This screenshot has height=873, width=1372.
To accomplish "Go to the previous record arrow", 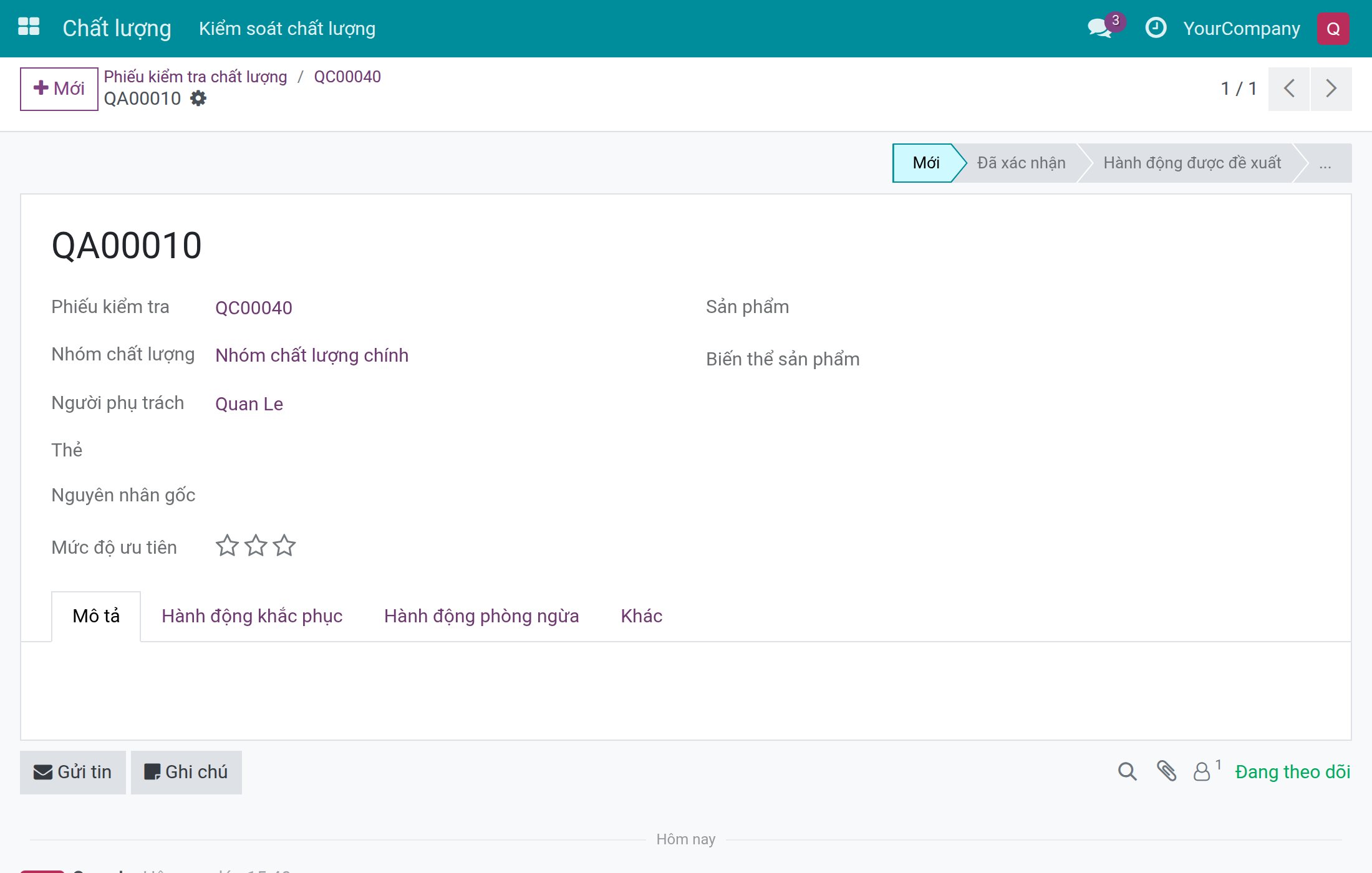I will coord(1289,89).
